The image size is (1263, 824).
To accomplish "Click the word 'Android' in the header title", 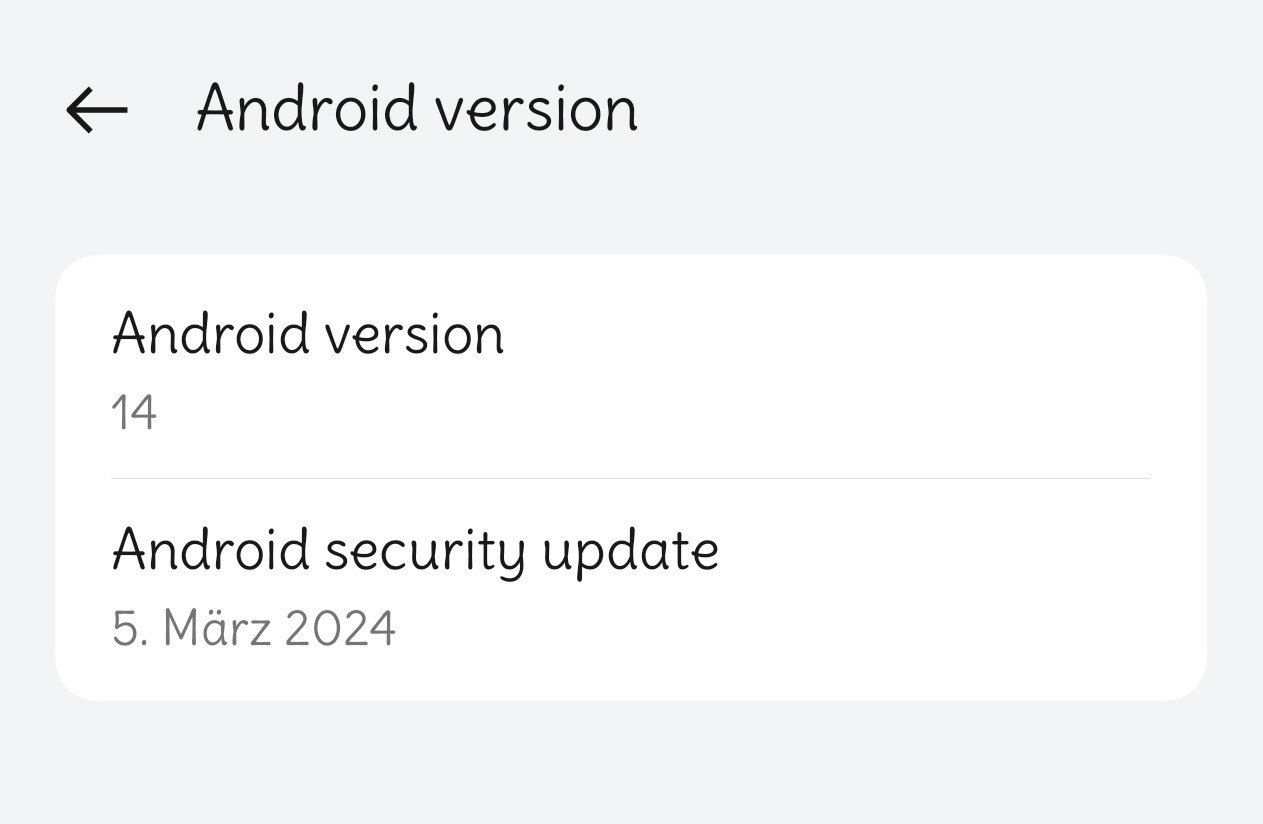I will click(306, 108).
